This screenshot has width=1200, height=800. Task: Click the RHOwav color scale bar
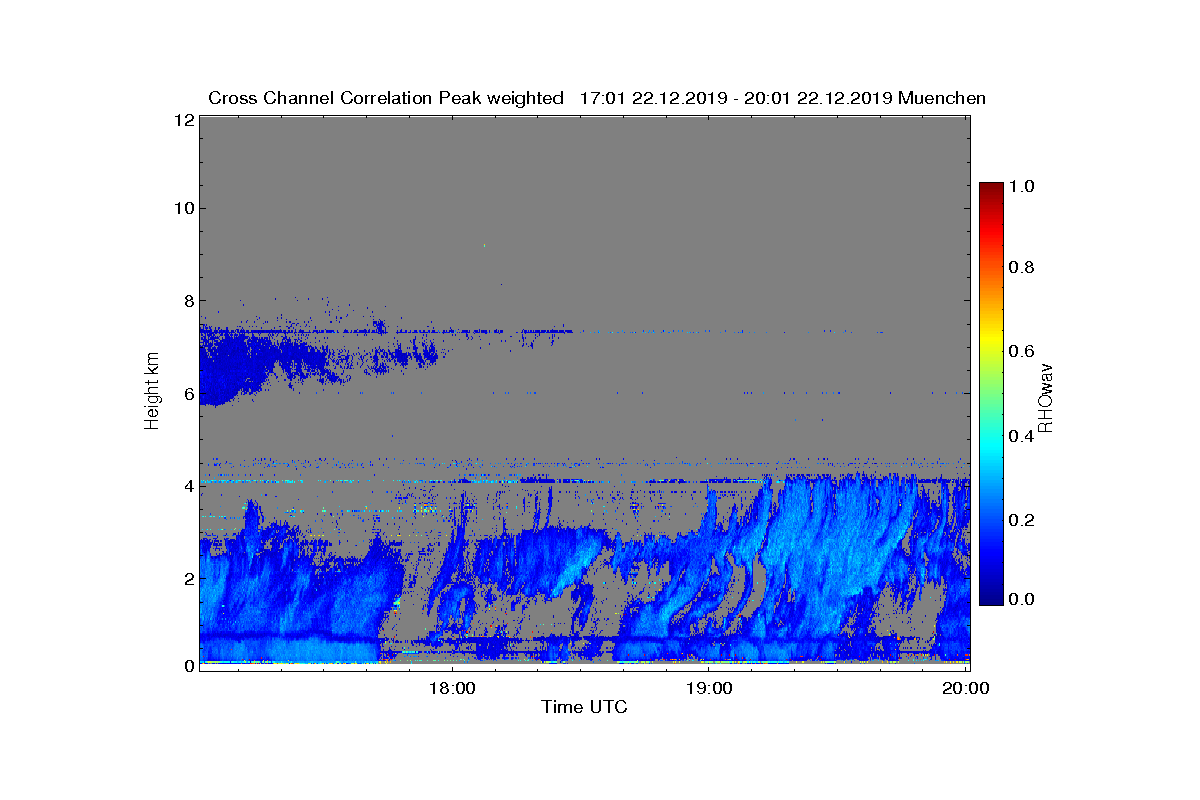[991, 393]
